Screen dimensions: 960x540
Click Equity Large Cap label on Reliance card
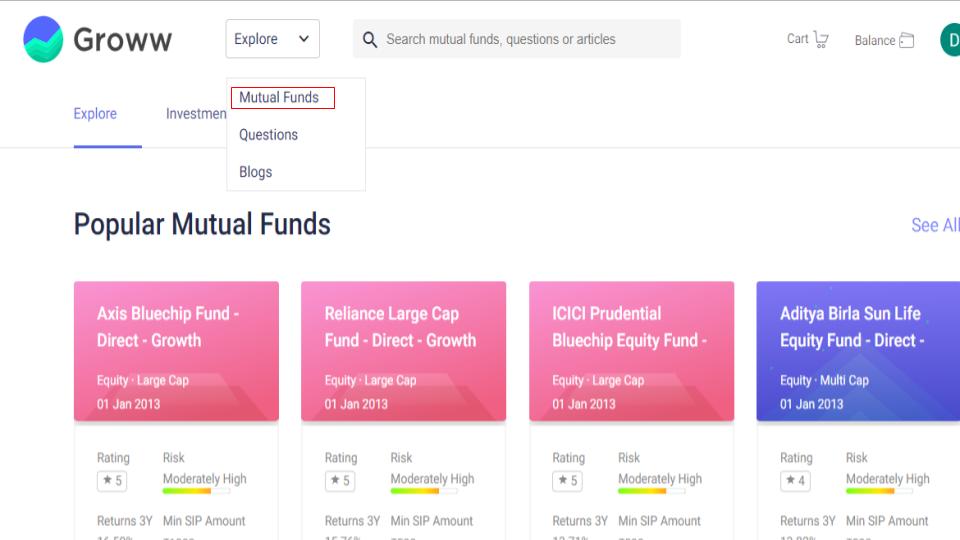tap(370, 380)
